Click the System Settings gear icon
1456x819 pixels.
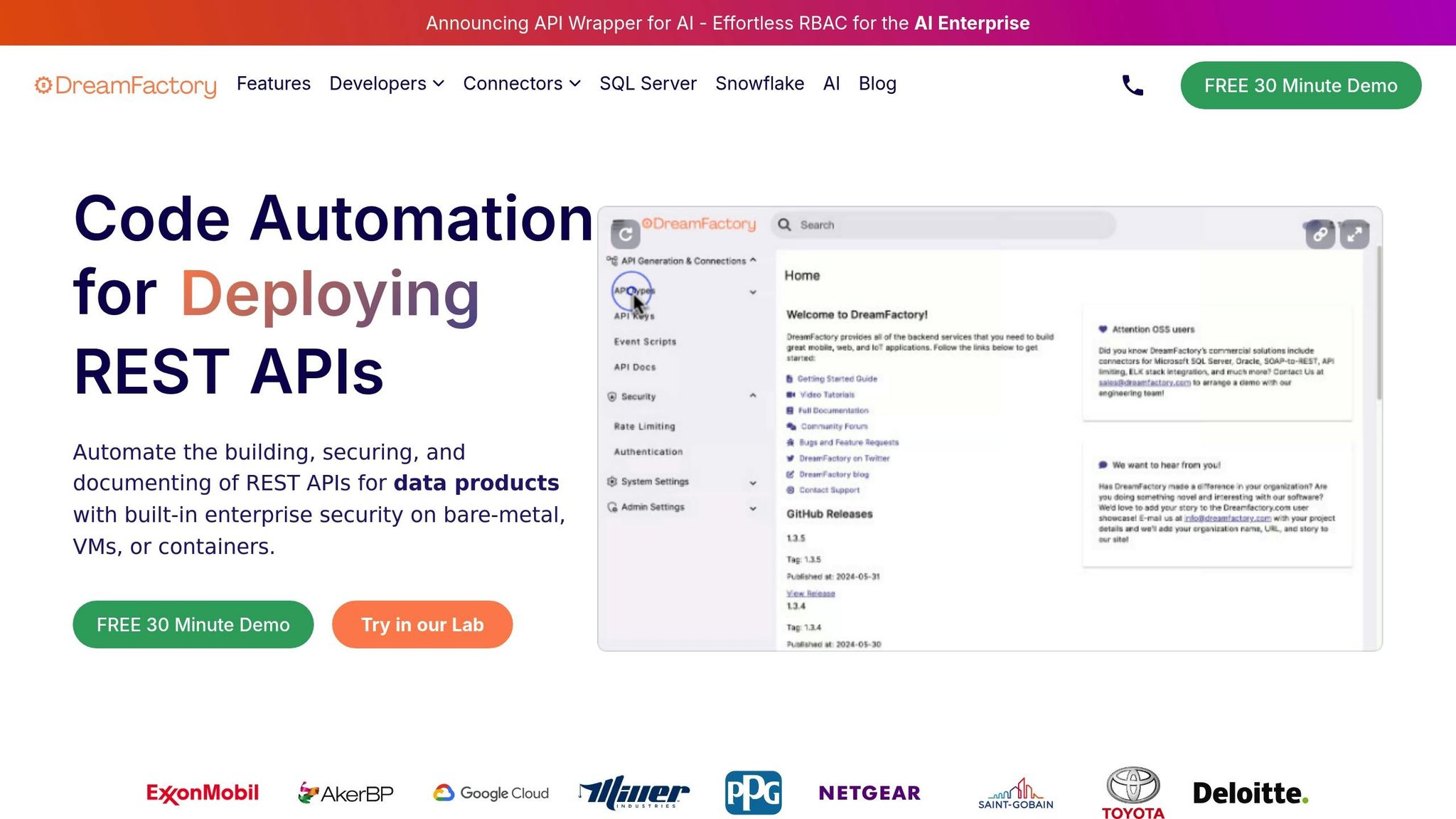point(611,481)
